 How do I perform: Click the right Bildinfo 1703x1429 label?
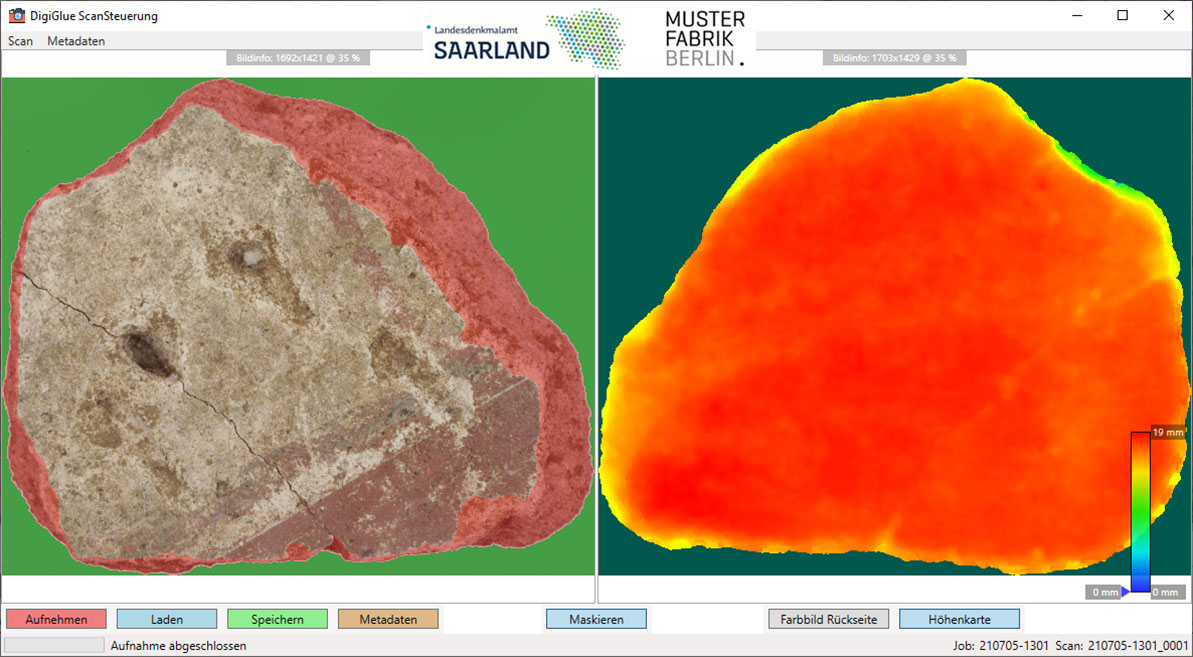(894, 58)
